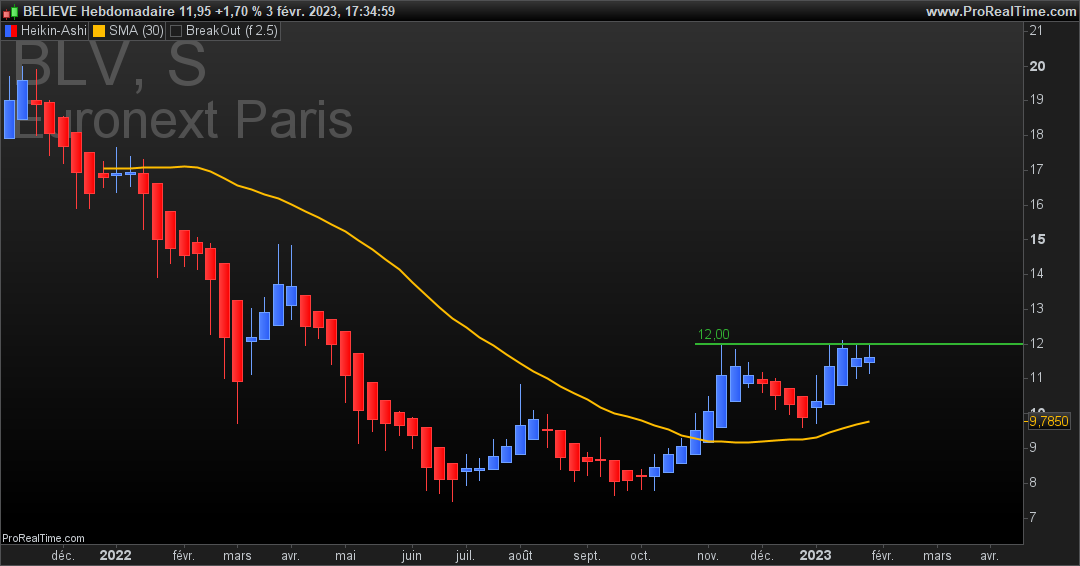Viewport: 1080px width, 566px height.
Task: Click the févr. label after 2022
Action: pyautogui.click(x=183, y=555)
